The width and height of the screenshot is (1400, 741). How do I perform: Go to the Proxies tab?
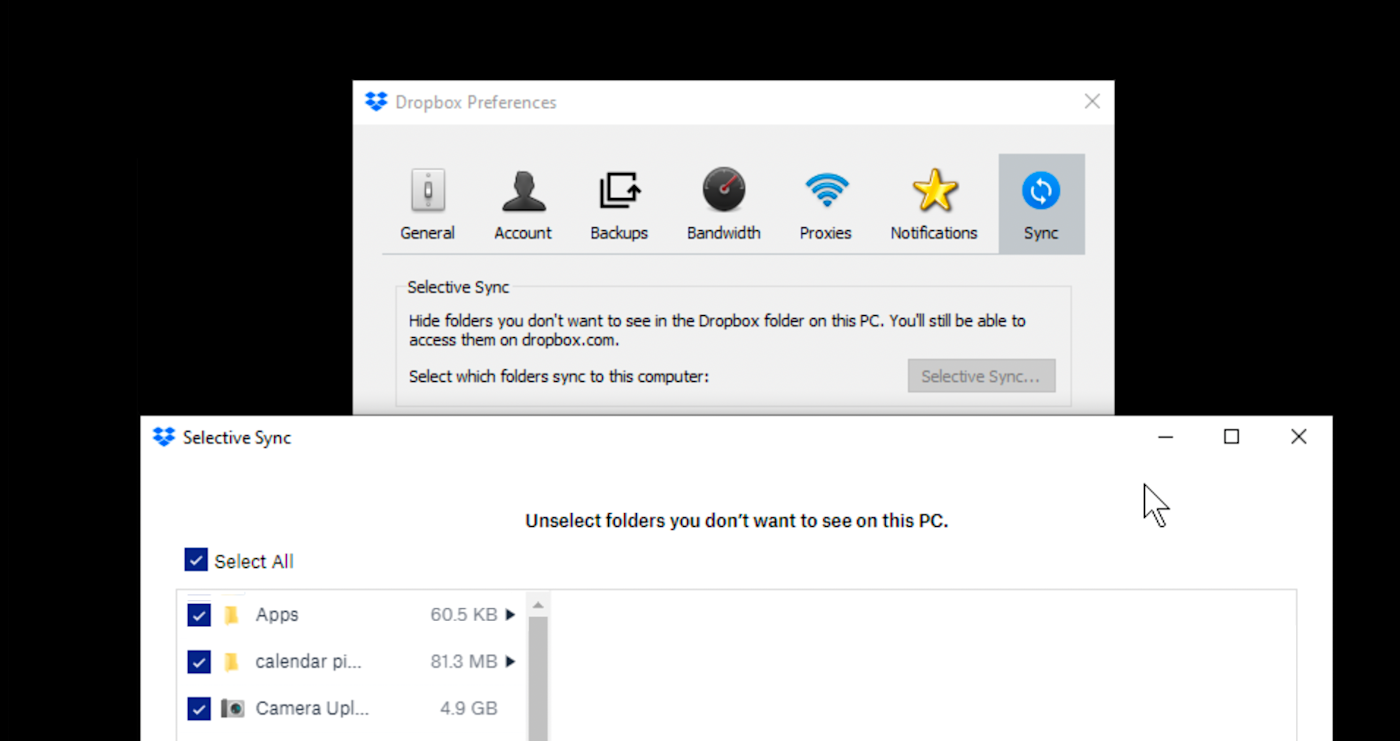pos(826,204)
